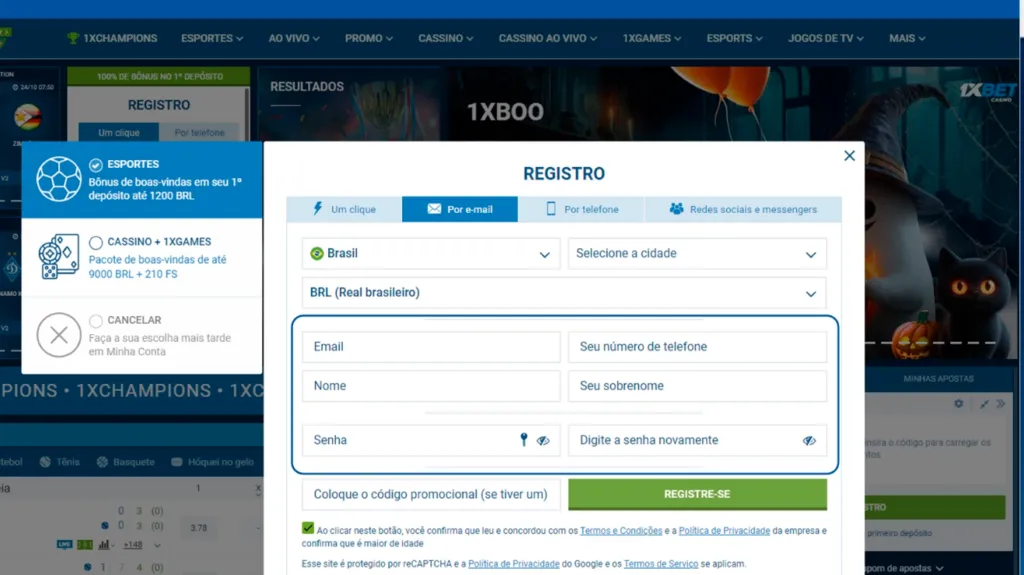Image resolution: width=1024 pixels, height=575 pixels.
Task: Click the trophy icon beside 1XCHAMPIONS
Action: pyautogui.click(x=73, y=38)
